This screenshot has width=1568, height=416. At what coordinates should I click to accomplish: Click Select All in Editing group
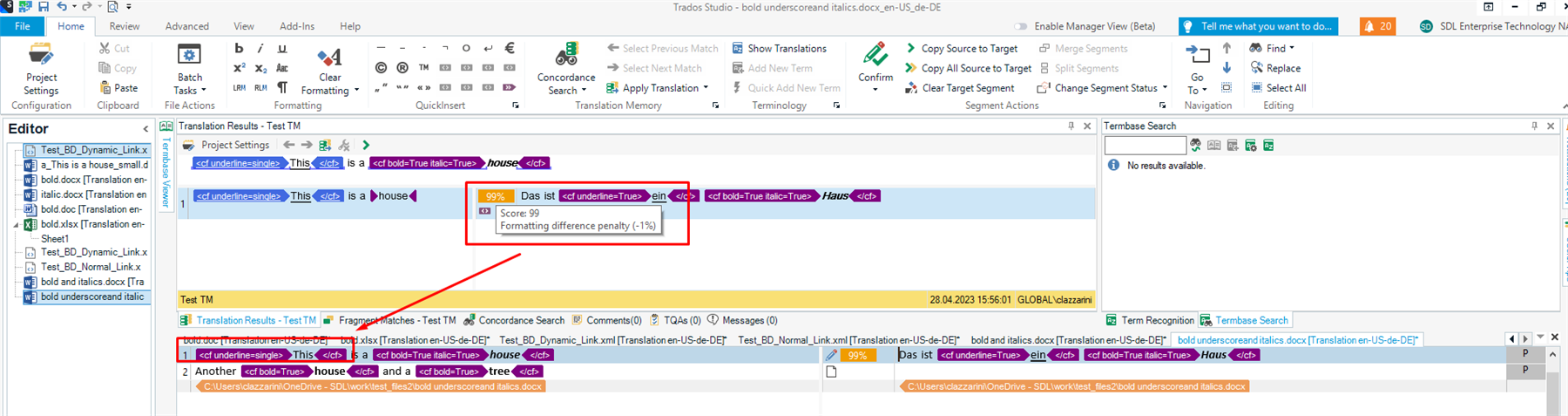tap(1278, 88)
